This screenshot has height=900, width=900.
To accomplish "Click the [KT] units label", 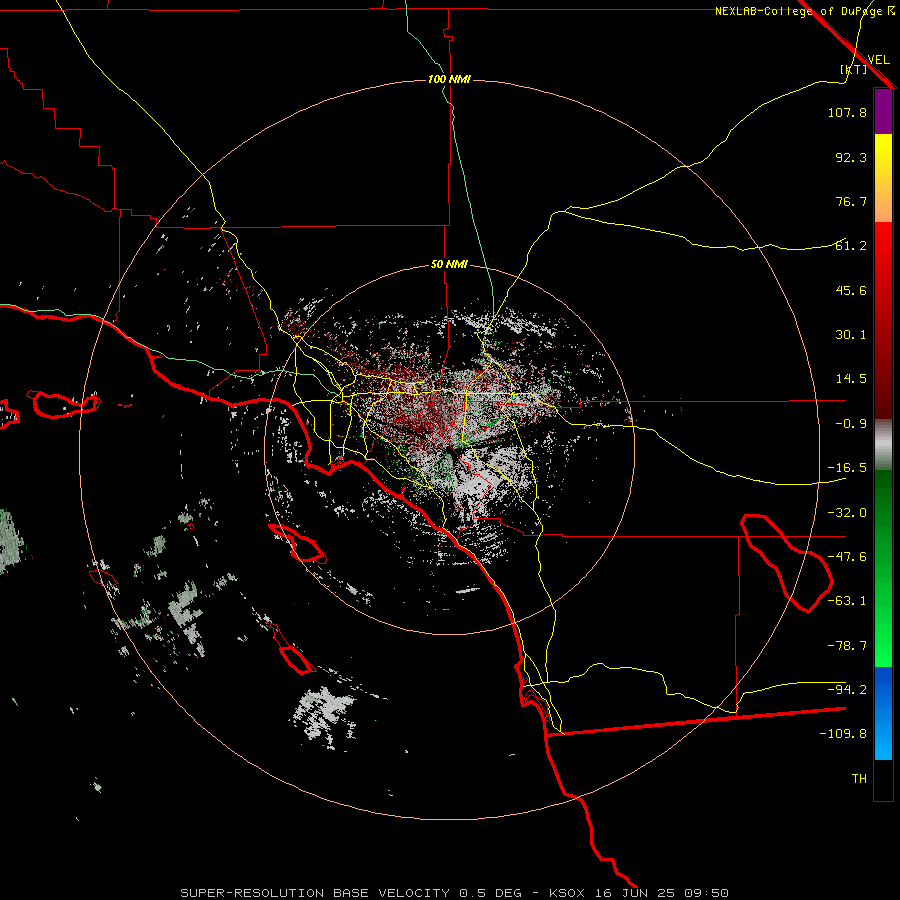I will point(854,69).
